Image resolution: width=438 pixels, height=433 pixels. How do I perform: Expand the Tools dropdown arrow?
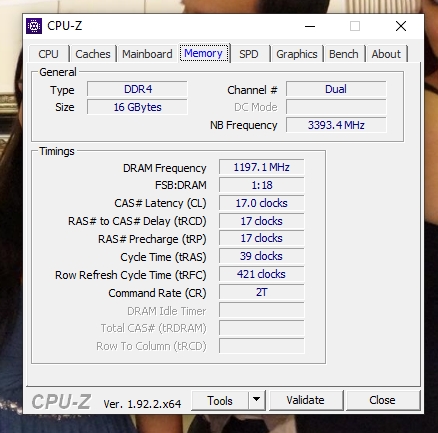click(x=257, y=400)
